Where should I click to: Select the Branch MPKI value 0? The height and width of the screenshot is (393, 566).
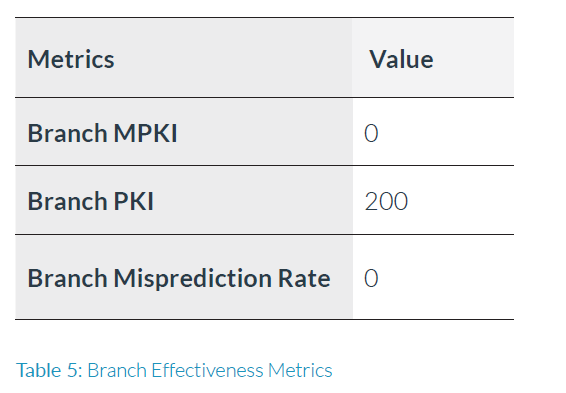(371, 133)
